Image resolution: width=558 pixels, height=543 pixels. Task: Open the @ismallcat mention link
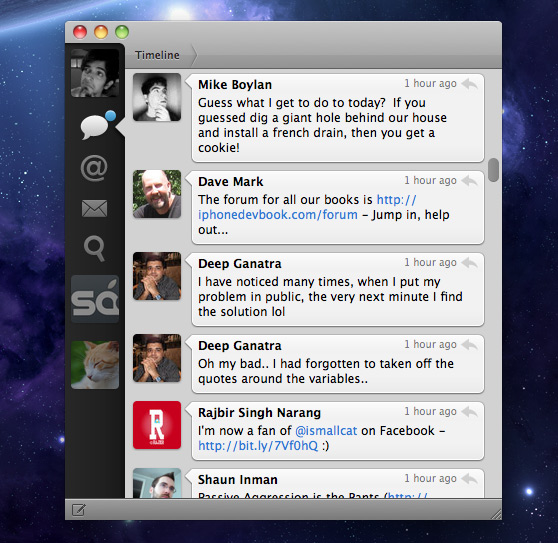pyautogui.click(x=326, y=431)
